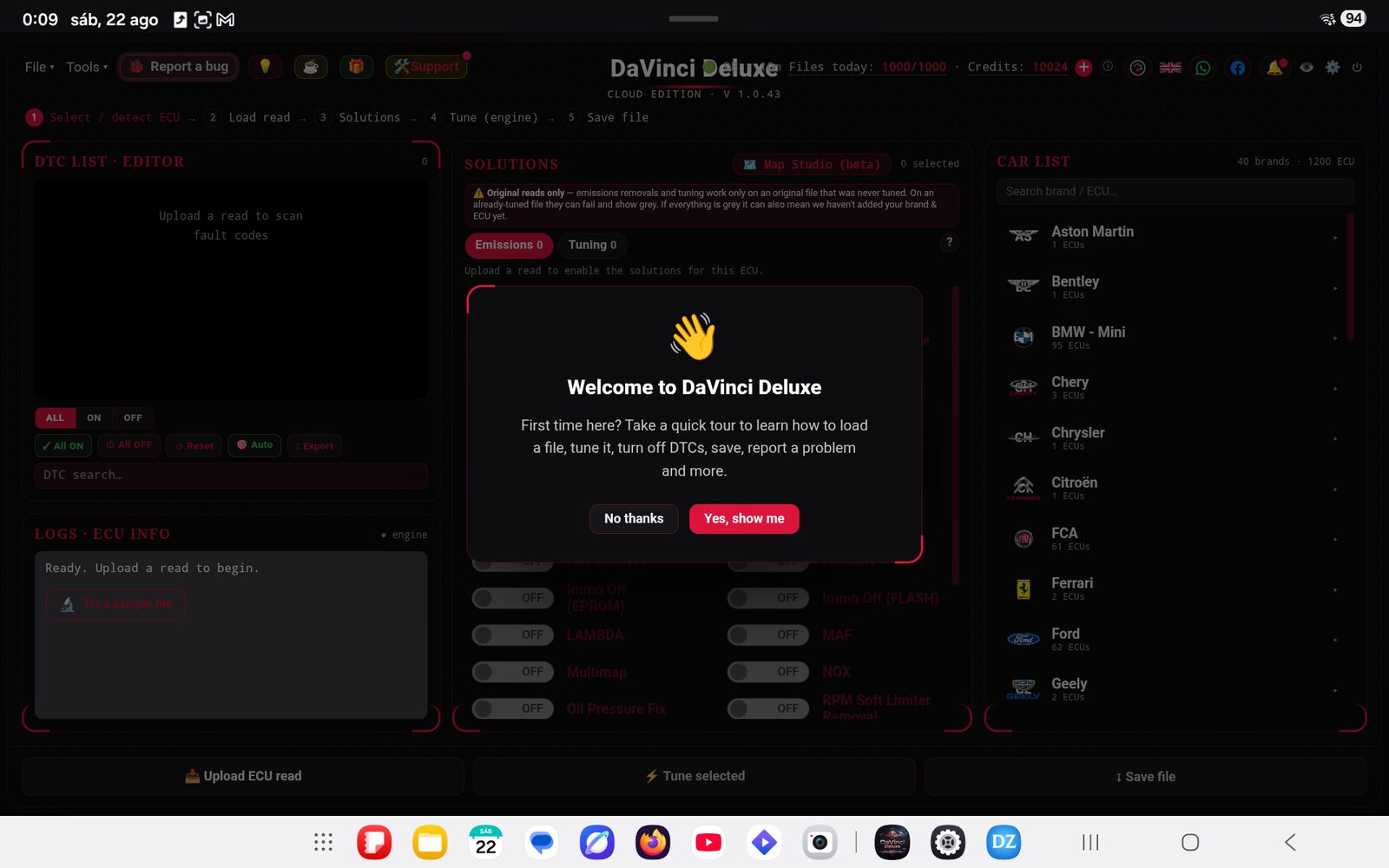Click the Ford brand logo
Screen dimensions: 1389x868
point(1024,640)
